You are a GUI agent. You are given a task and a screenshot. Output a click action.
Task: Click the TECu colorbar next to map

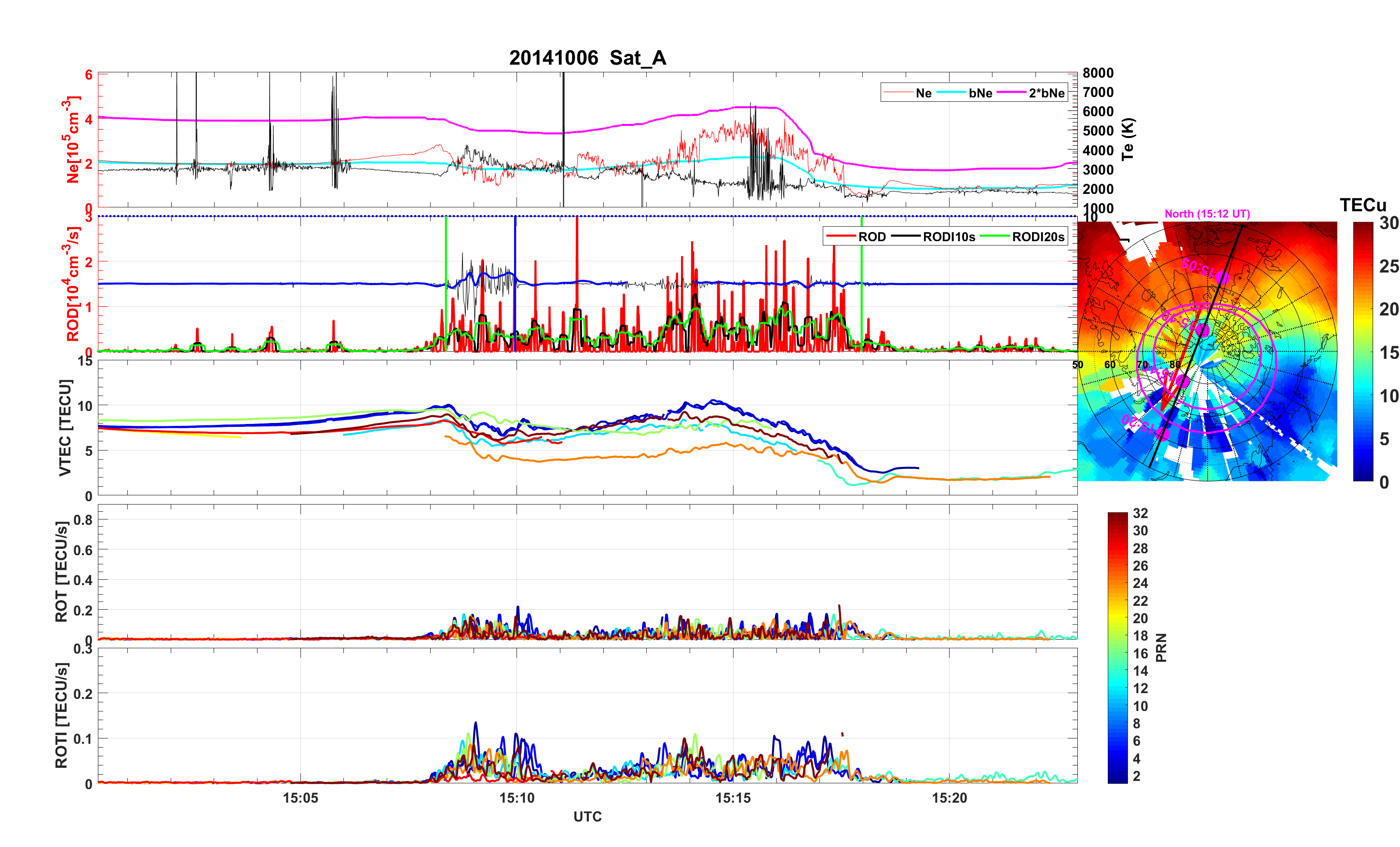1362,351
